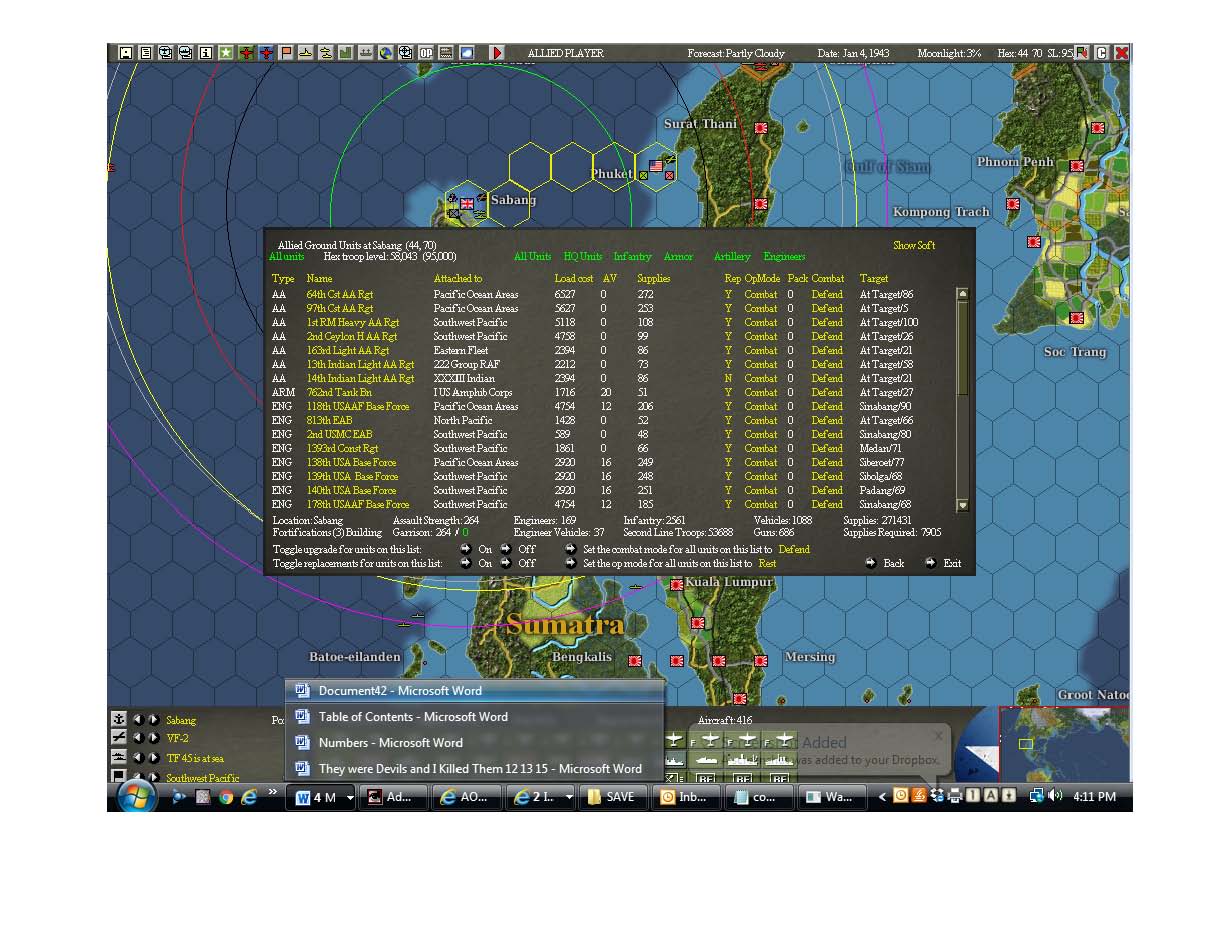Click the red turn-resolution arrow on the toolbar
Image resolution: width=1219 pixels, height=941 pixels.
pos(496,53)
